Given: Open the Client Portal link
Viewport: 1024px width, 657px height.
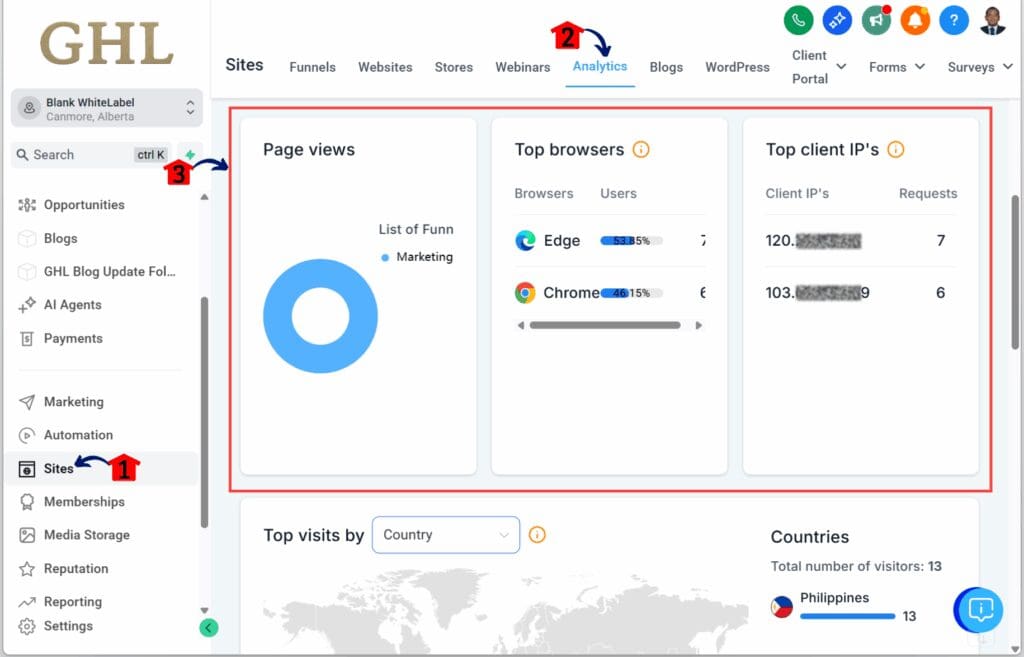Looking at the screenshot, I should click(x=810, y=66).
